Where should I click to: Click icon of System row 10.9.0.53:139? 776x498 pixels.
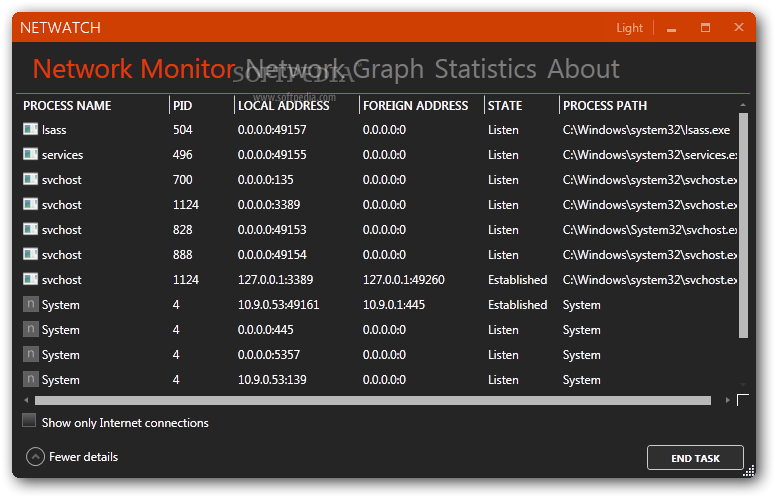[30, 379]
